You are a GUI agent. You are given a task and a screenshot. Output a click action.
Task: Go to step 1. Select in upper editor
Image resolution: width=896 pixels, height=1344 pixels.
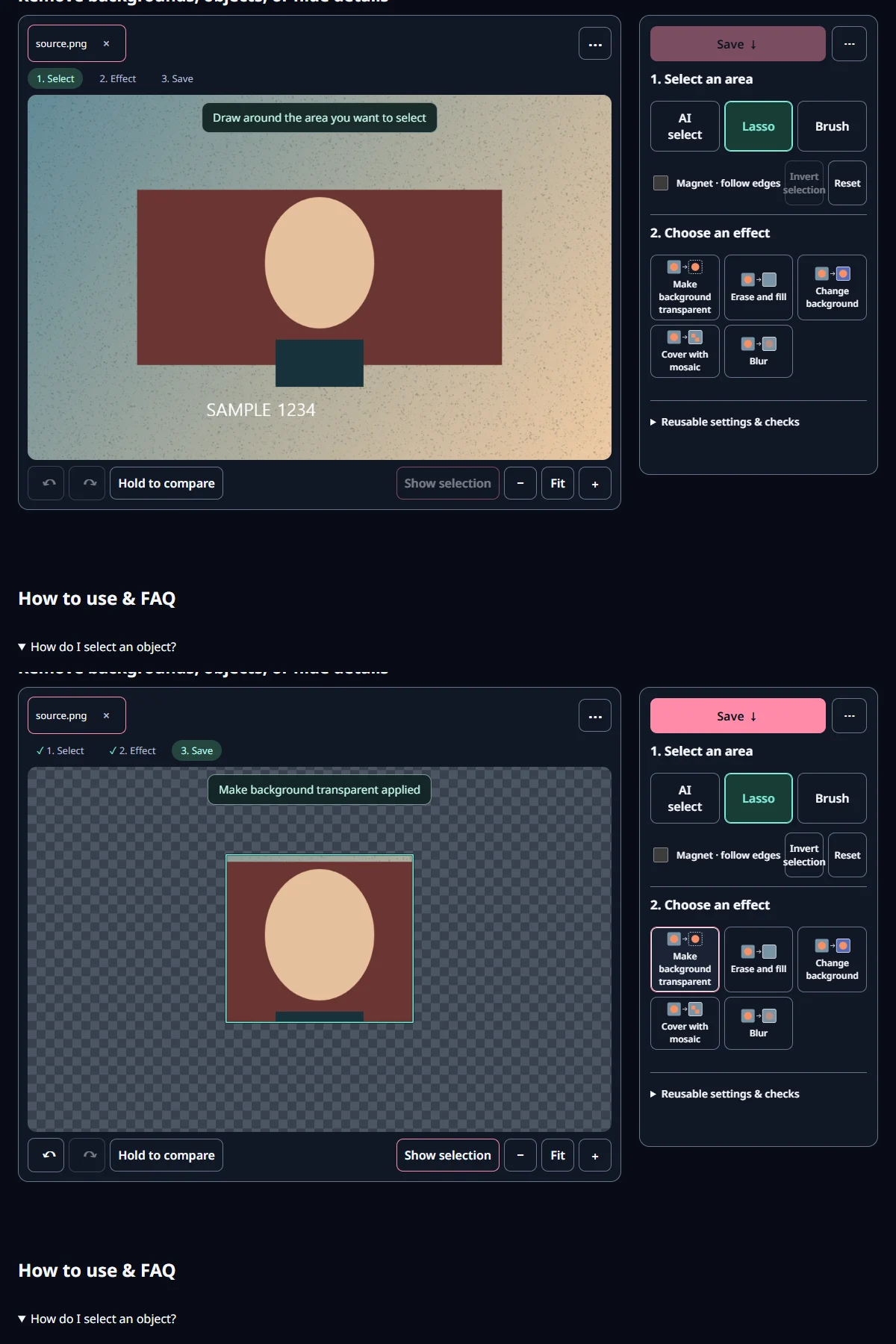(x=55, y=78)
